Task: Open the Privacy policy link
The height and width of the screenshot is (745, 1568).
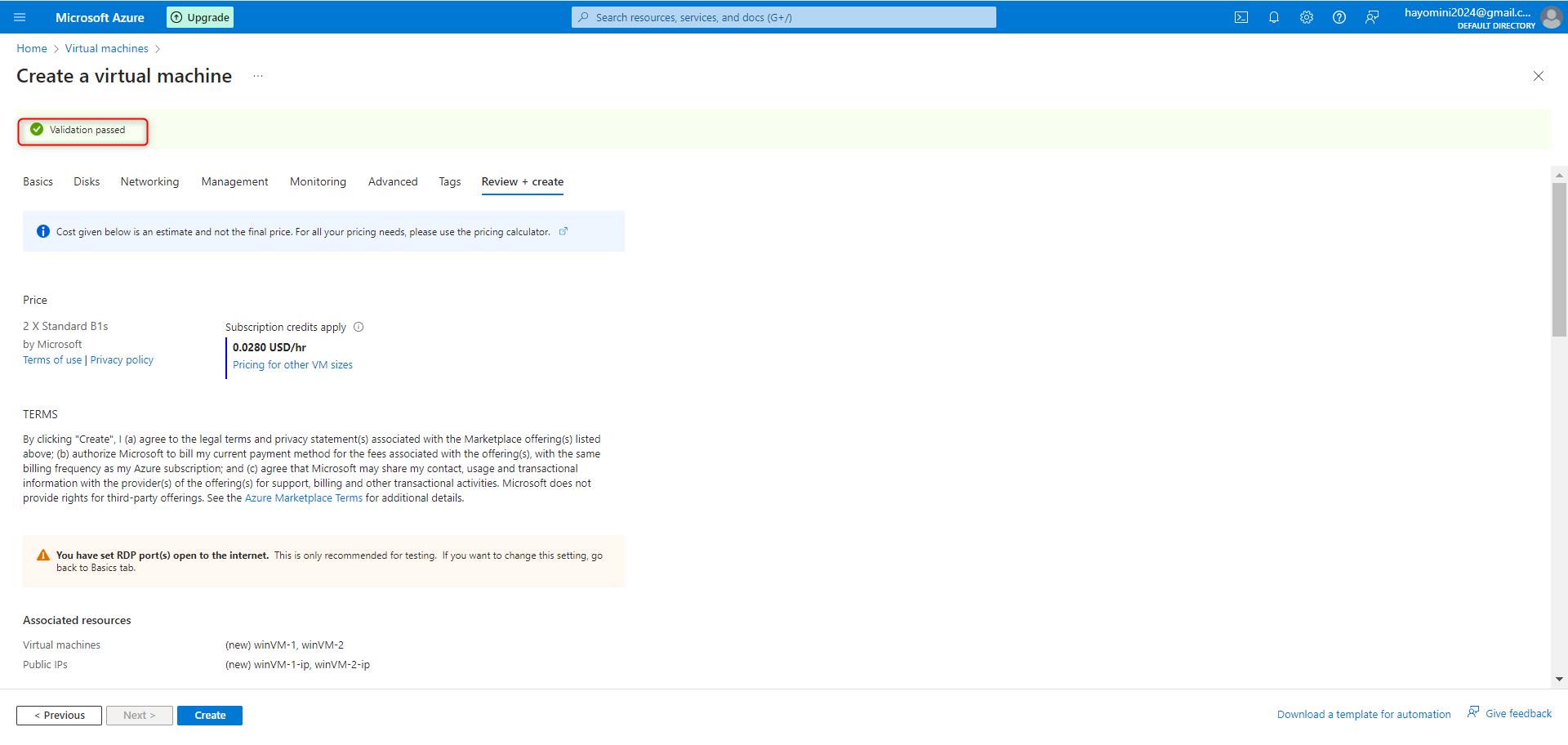Action: coord(122,360)
